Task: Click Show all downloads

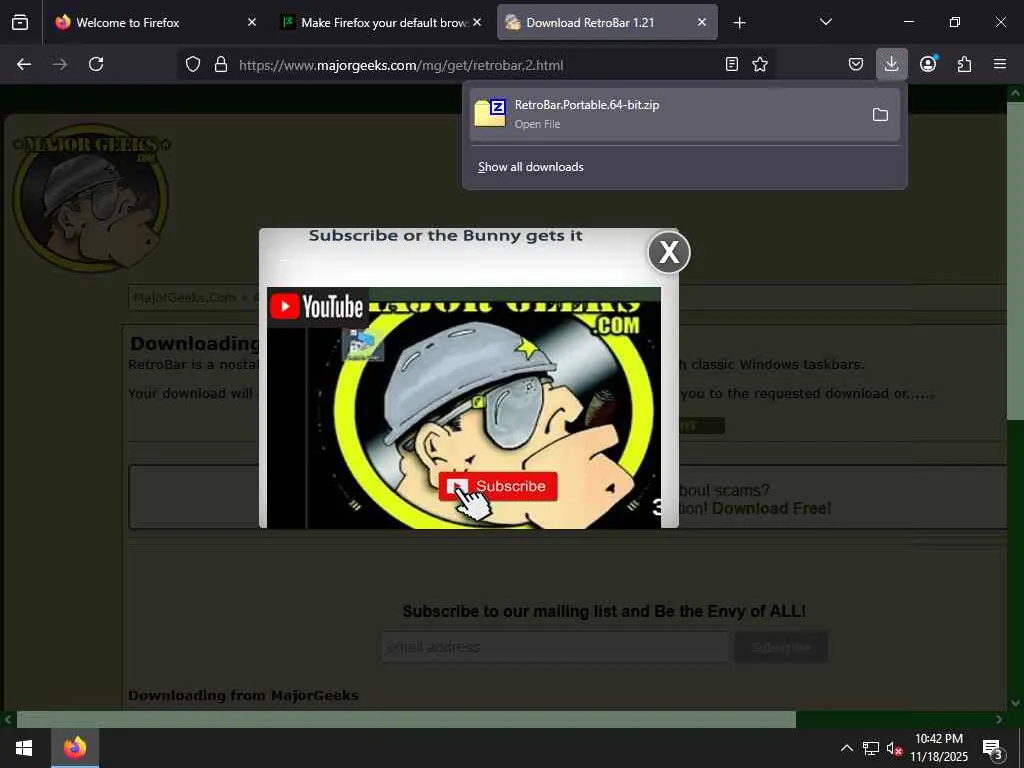Action: coord(530,167)
